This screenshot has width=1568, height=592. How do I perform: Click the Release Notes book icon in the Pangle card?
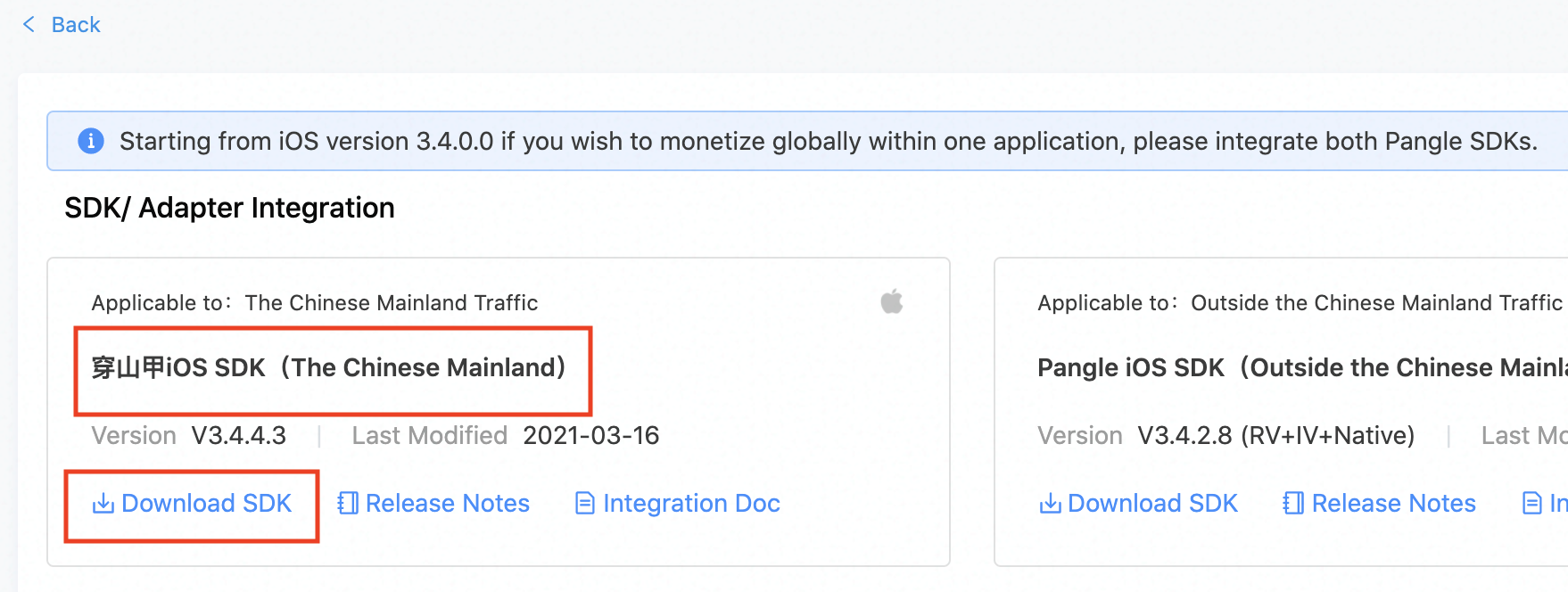point(1293,504)
